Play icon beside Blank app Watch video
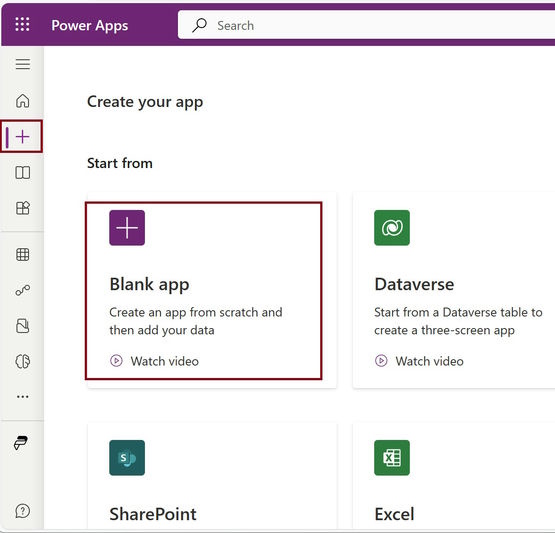The height and width of the screenshot is (533, 555). pyautogui.click(x=116, y=361)
